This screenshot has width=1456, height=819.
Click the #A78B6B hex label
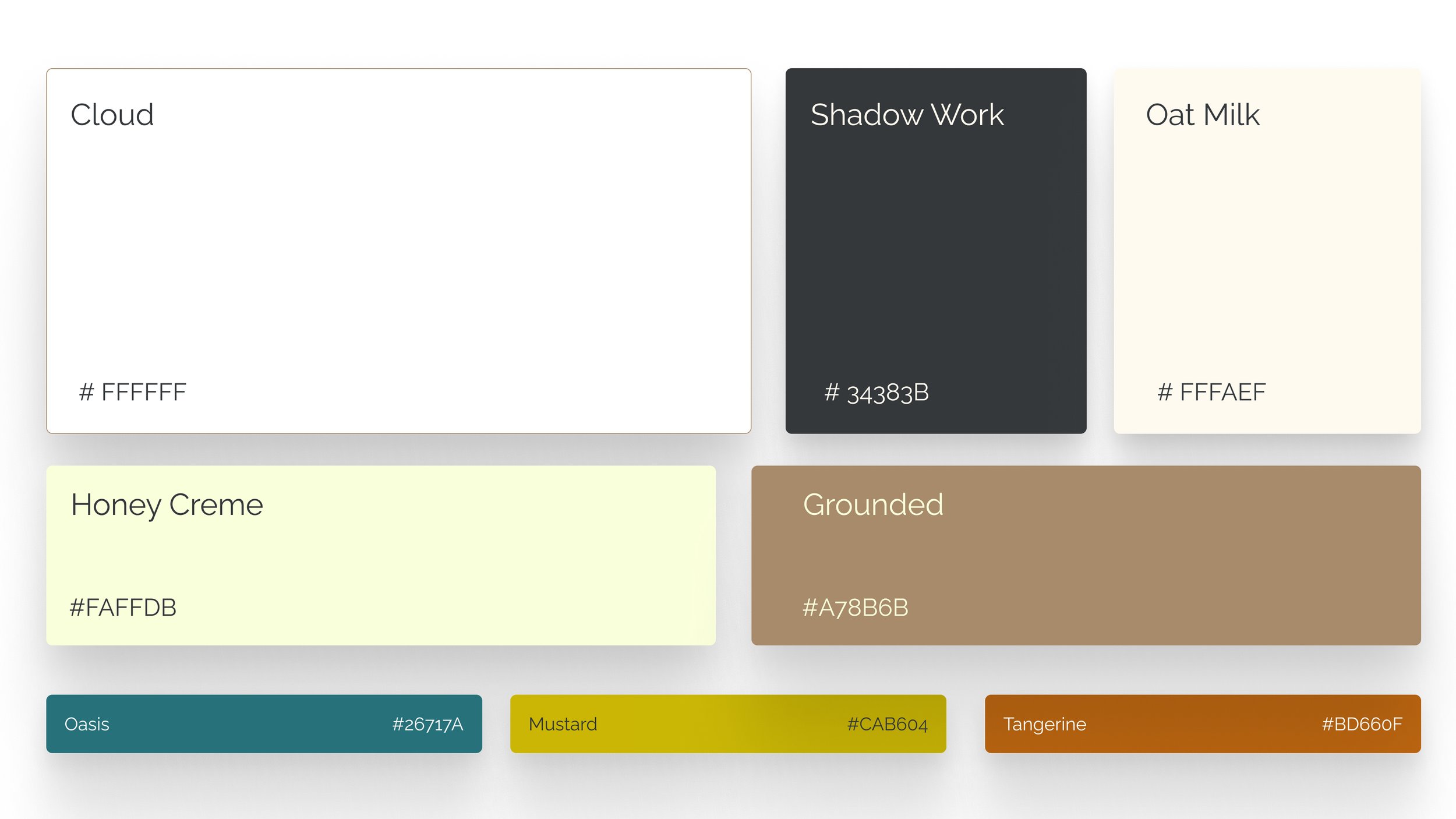[855, 608]
